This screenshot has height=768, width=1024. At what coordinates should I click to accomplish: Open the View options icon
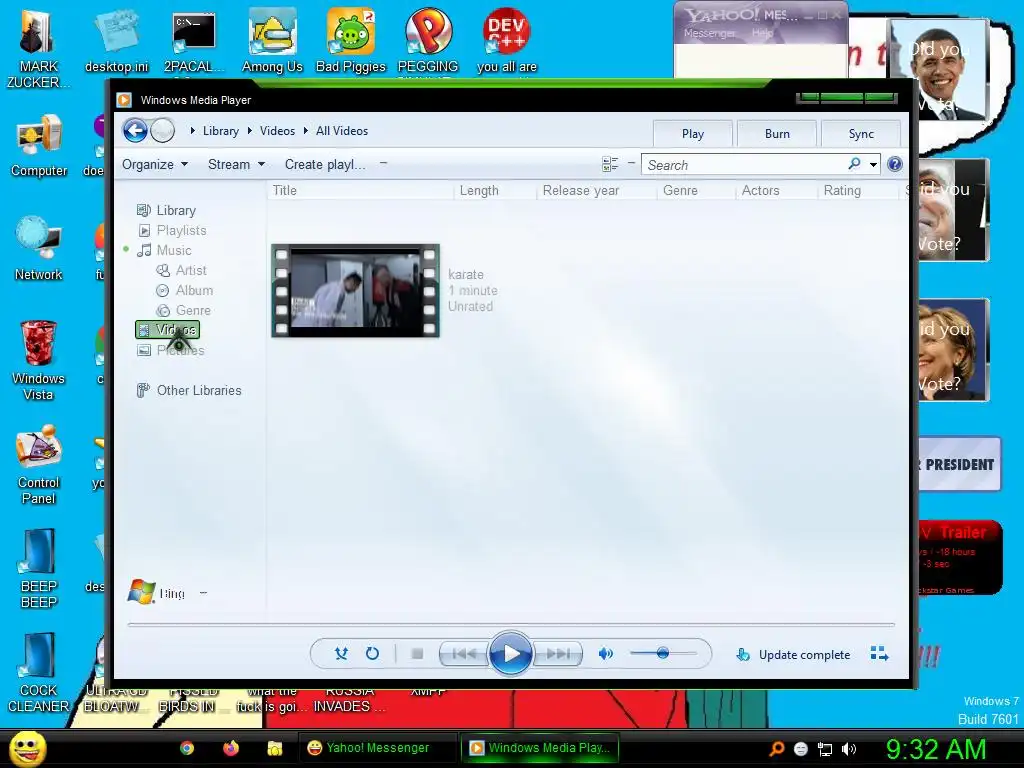(610, 165)
